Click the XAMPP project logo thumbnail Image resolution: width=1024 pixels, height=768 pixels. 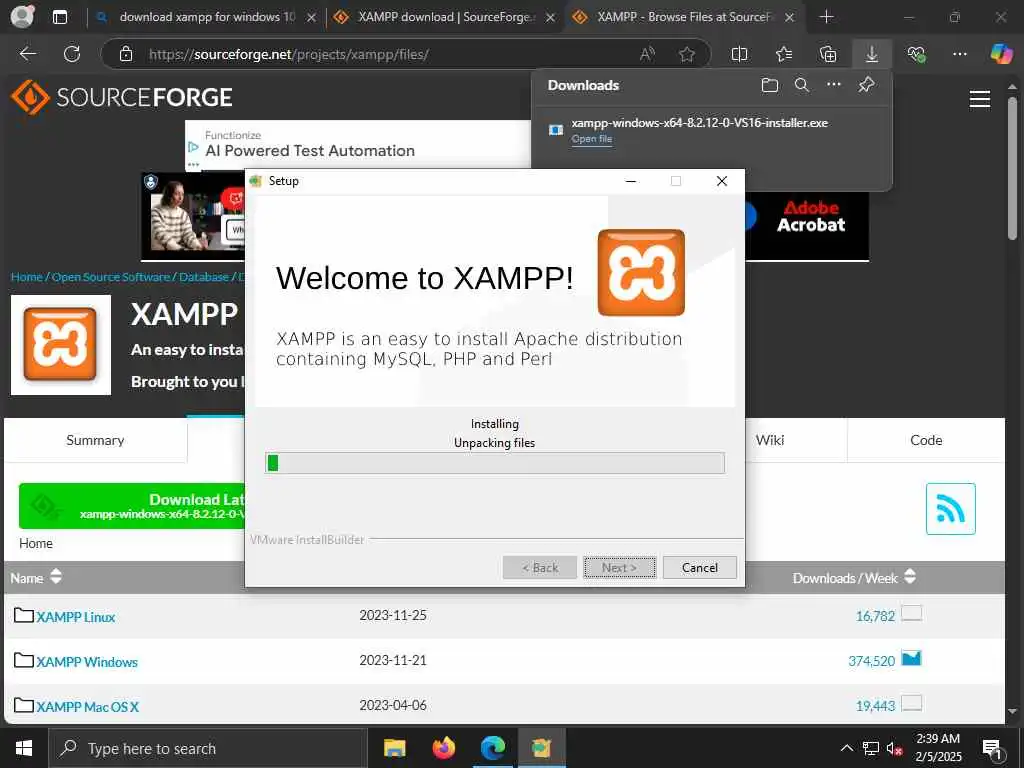coord(61,345)
